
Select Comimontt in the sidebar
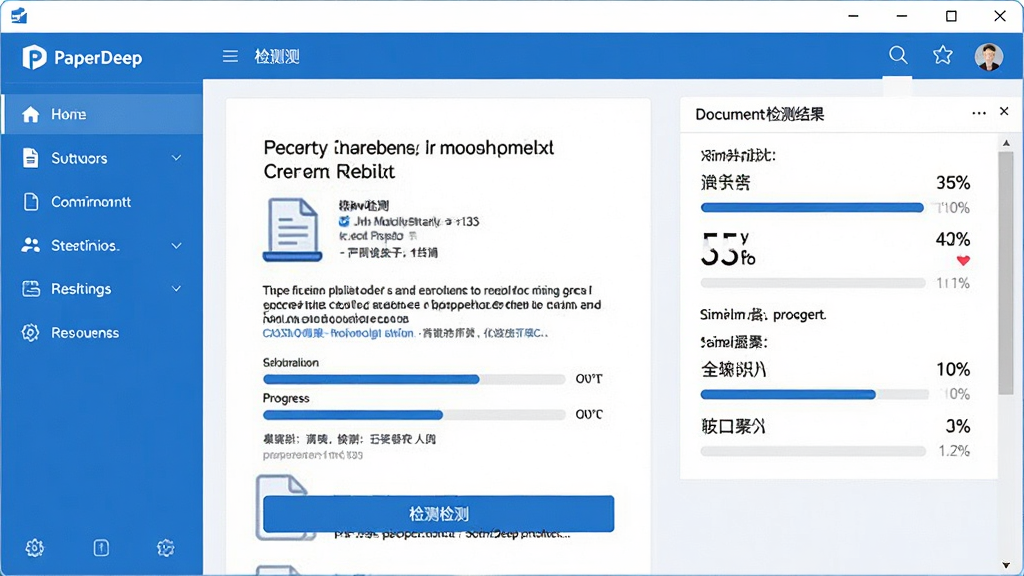[x=102, y=202]
